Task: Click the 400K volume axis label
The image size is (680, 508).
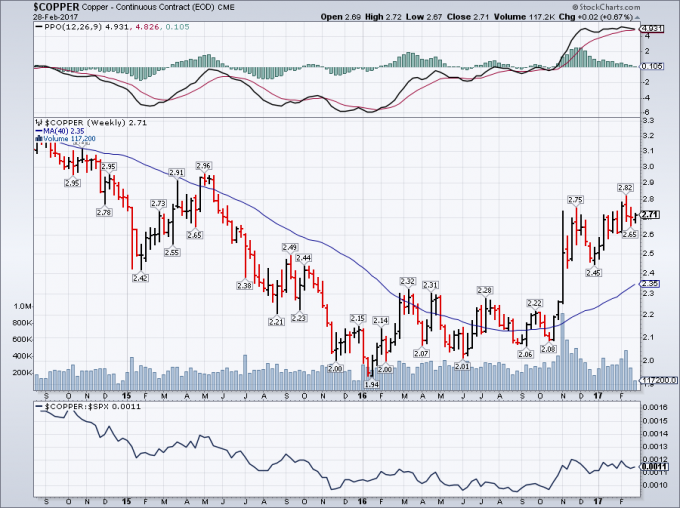Action: click(23, 356)
